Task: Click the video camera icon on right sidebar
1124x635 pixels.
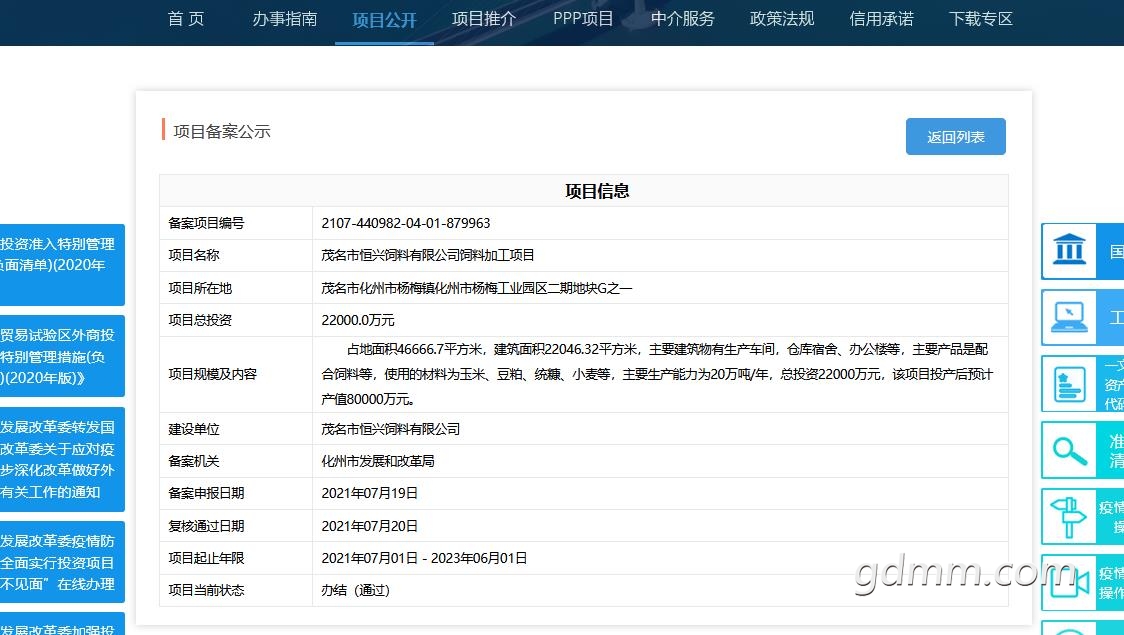Action: pos(1069,582)
